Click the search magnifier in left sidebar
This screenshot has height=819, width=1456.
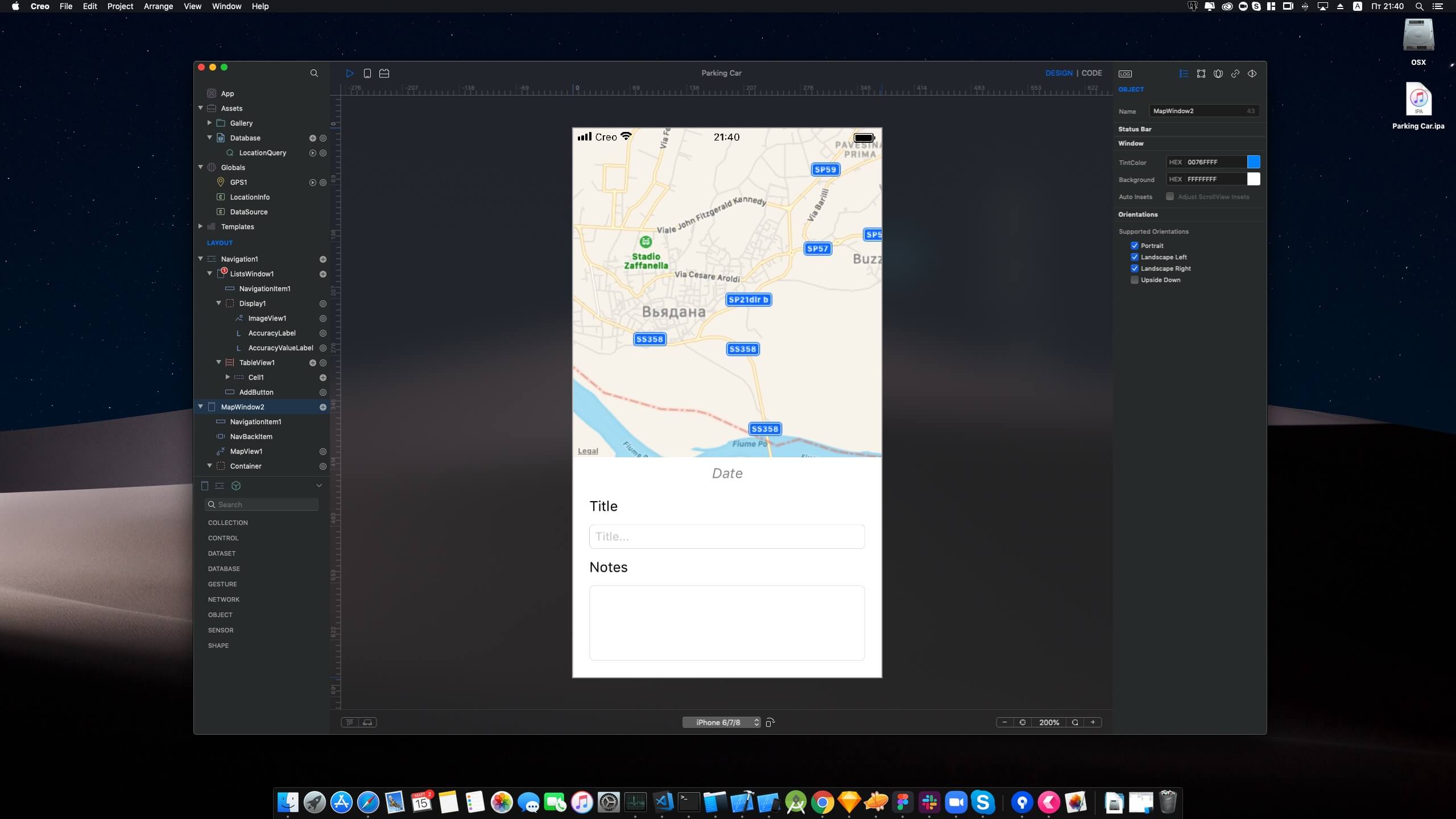tap(314, 73)
